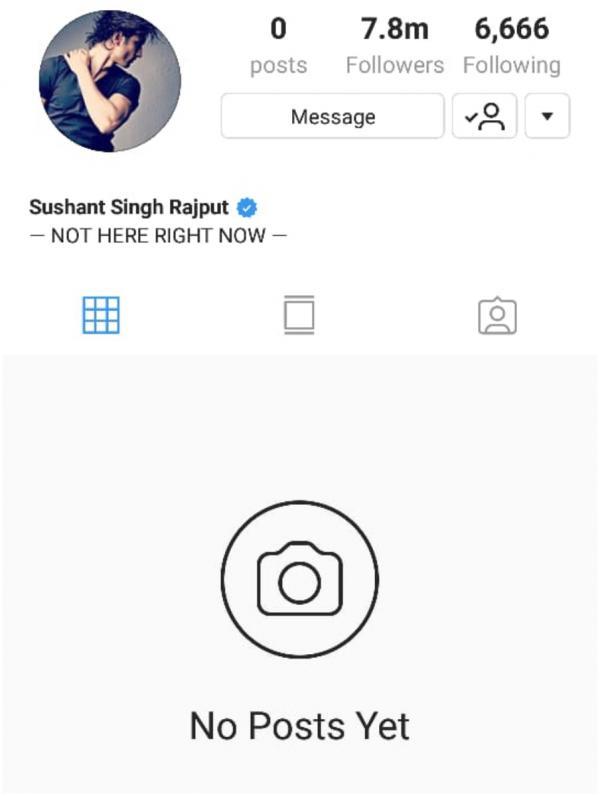Select the Sushant Singh Rajput profile name
Image resolution: width=600 pixels, height=796 pixels.
tap(129, 207)
